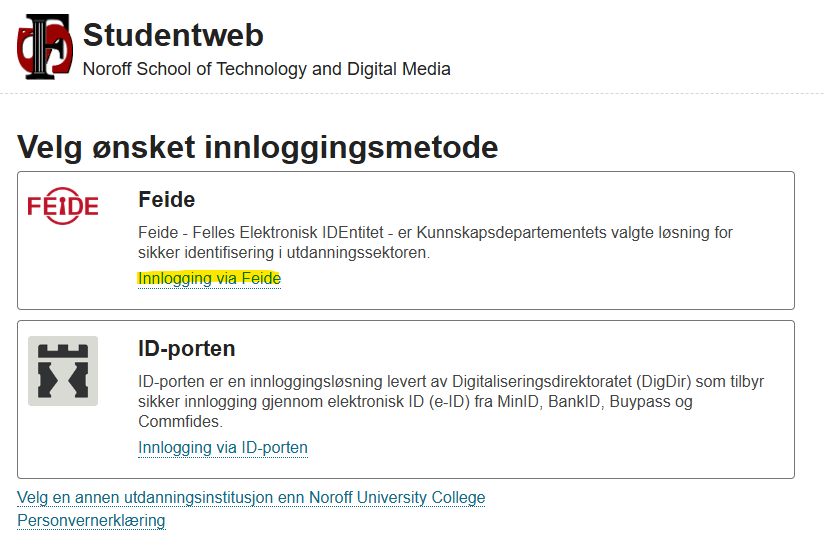The width and height of the screenshot is (825, 556).
Task: Click the Studentweb institution crest logo
Action: (x=45, y=47)
